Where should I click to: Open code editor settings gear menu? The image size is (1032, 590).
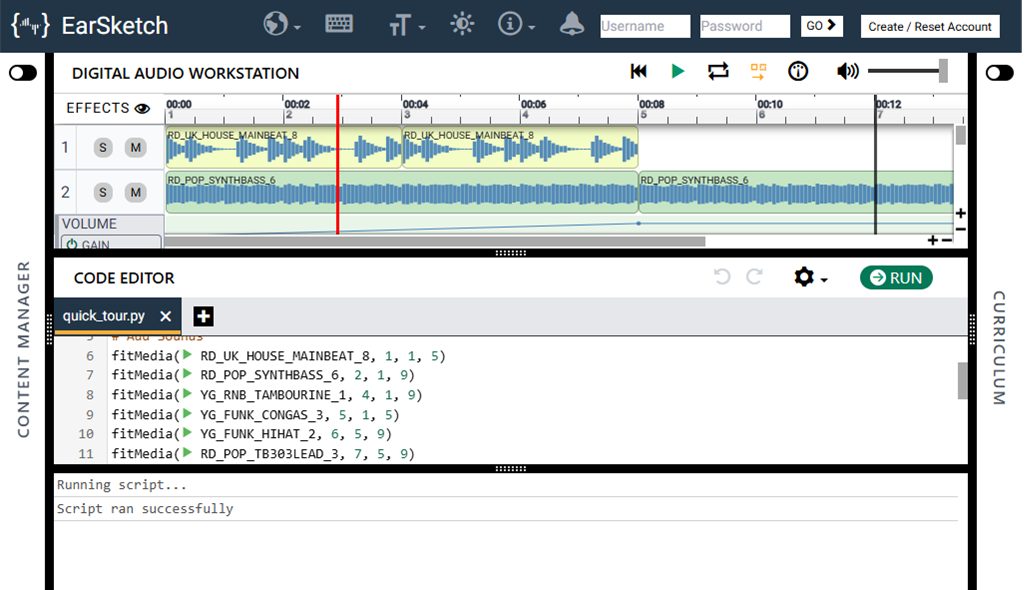point(810,277)
